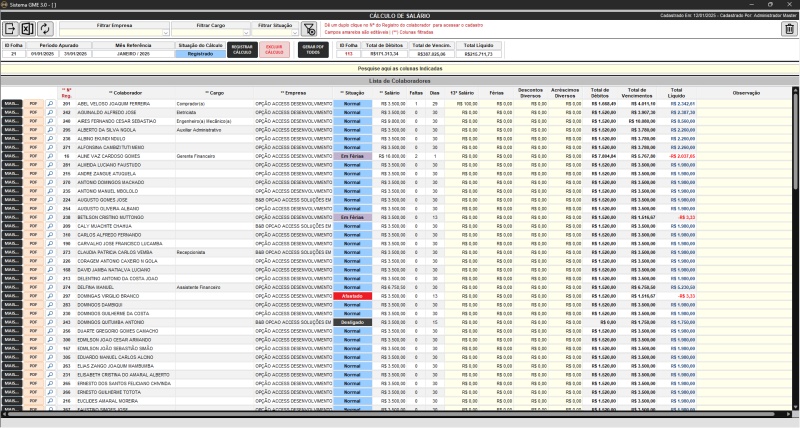
Task: Click MAIS button in Aires Fernando row
Action: pos(12,120)
